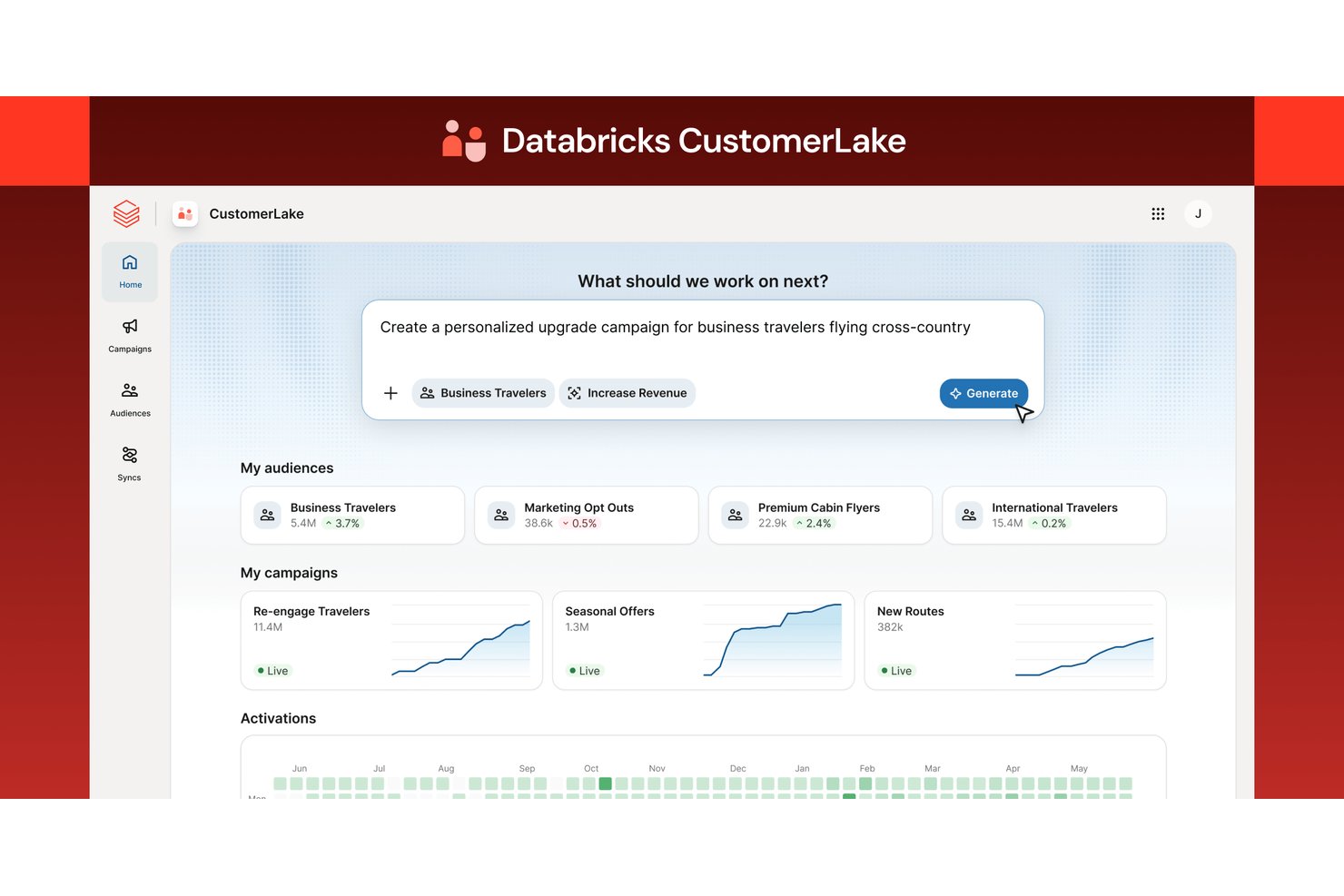Click the 0.5% decline badge
Viewport: 1344px width, 896px height.
(x=579, y=524)
